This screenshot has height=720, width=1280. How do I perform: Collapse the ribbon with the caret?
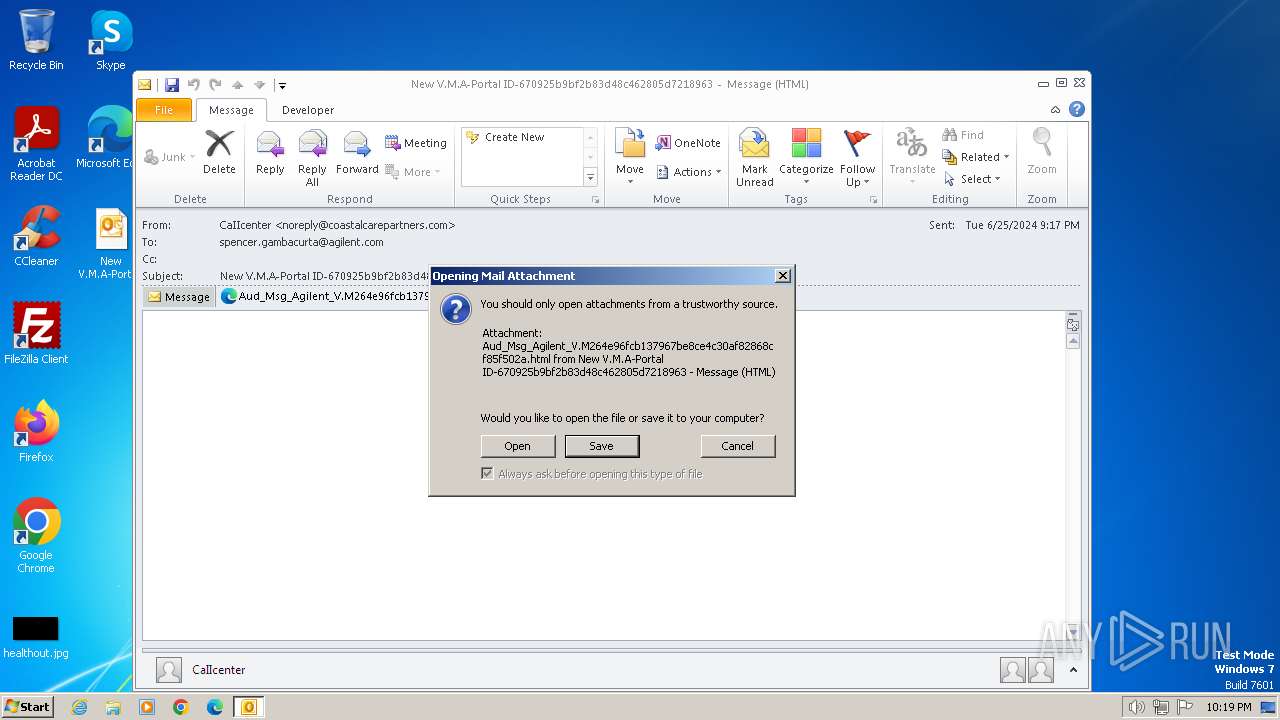(x=1055, y=109)
